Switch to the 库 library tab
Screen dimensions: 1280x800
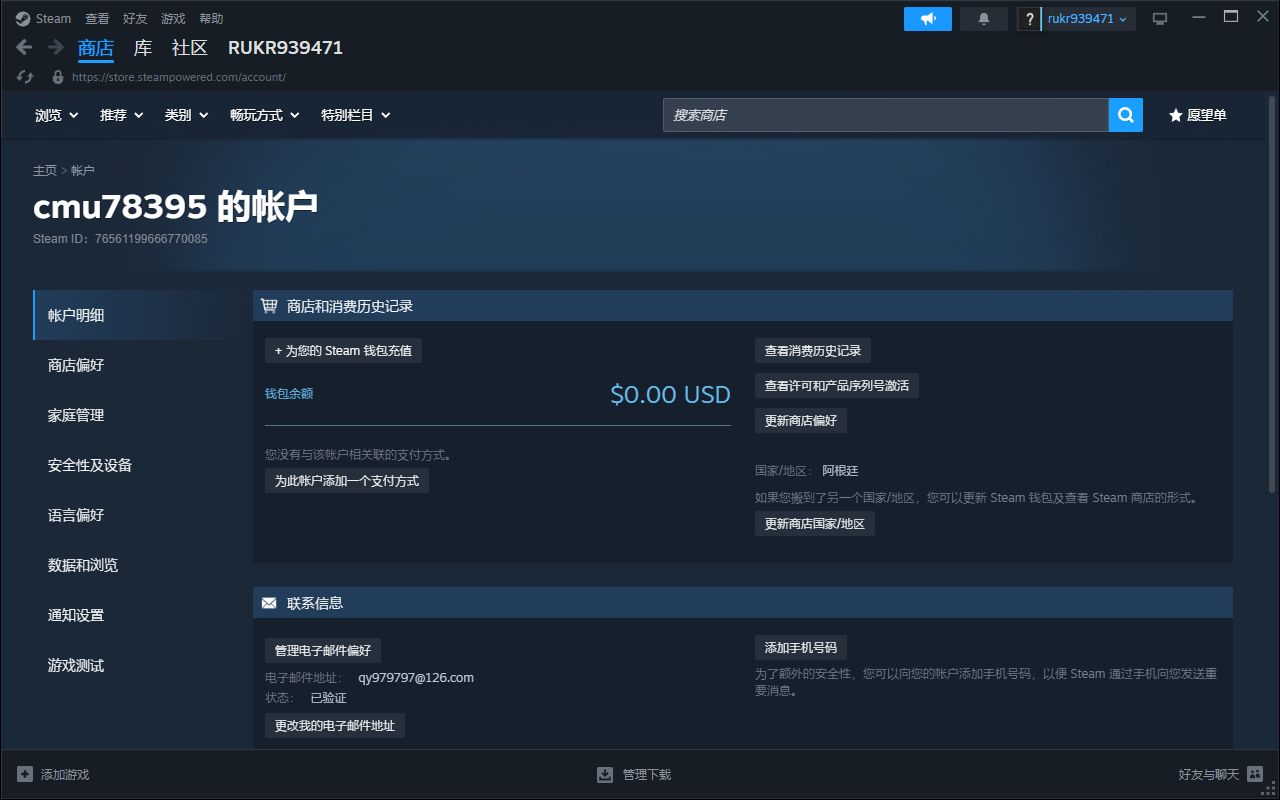(x=143, y=48)
